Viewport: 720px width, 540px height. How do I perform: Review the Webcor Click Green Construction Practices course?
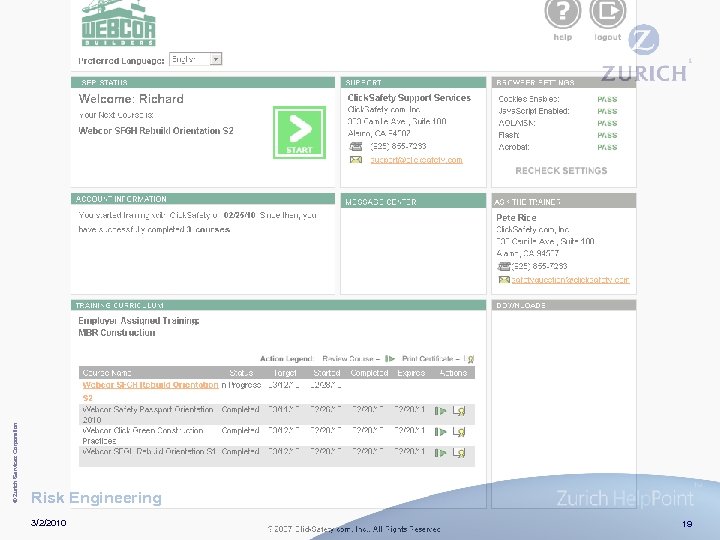point(440,432)
